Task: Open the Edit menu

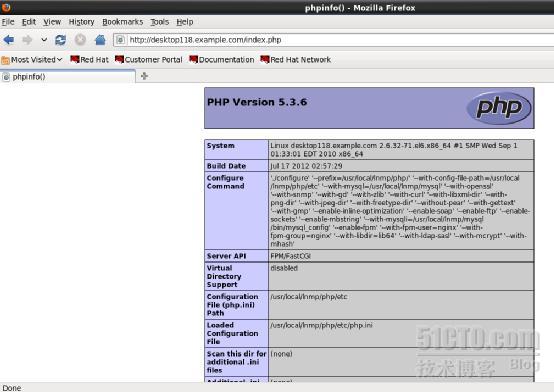Action: pyautogui.click(x=29, y=22)
